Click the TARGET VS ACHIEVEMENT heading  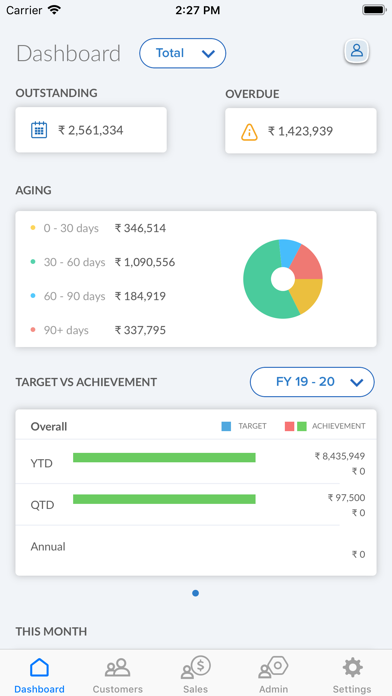86,382
